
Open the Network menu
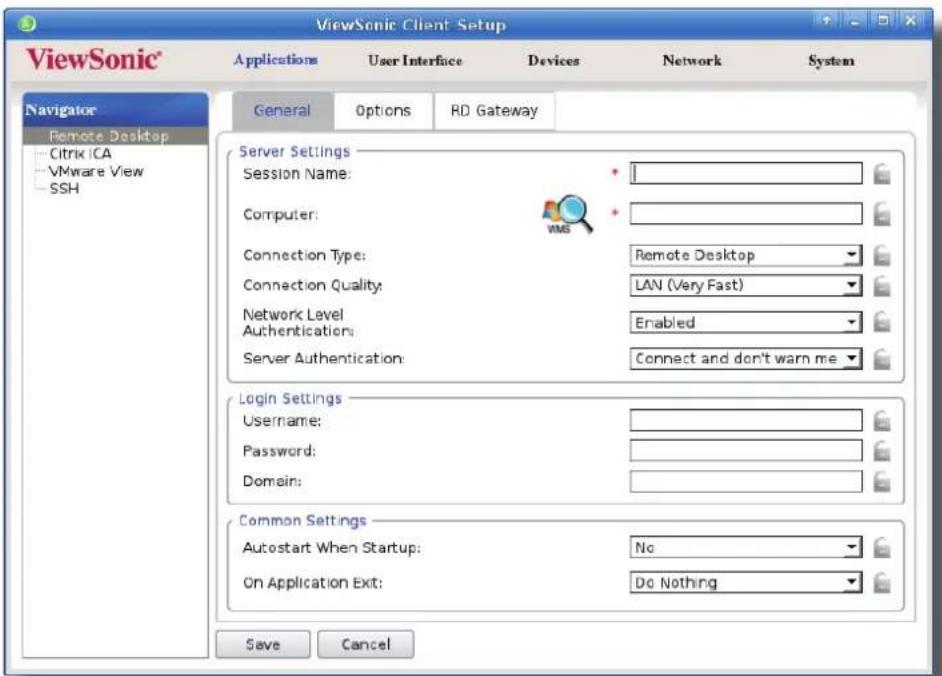[692, 61]
